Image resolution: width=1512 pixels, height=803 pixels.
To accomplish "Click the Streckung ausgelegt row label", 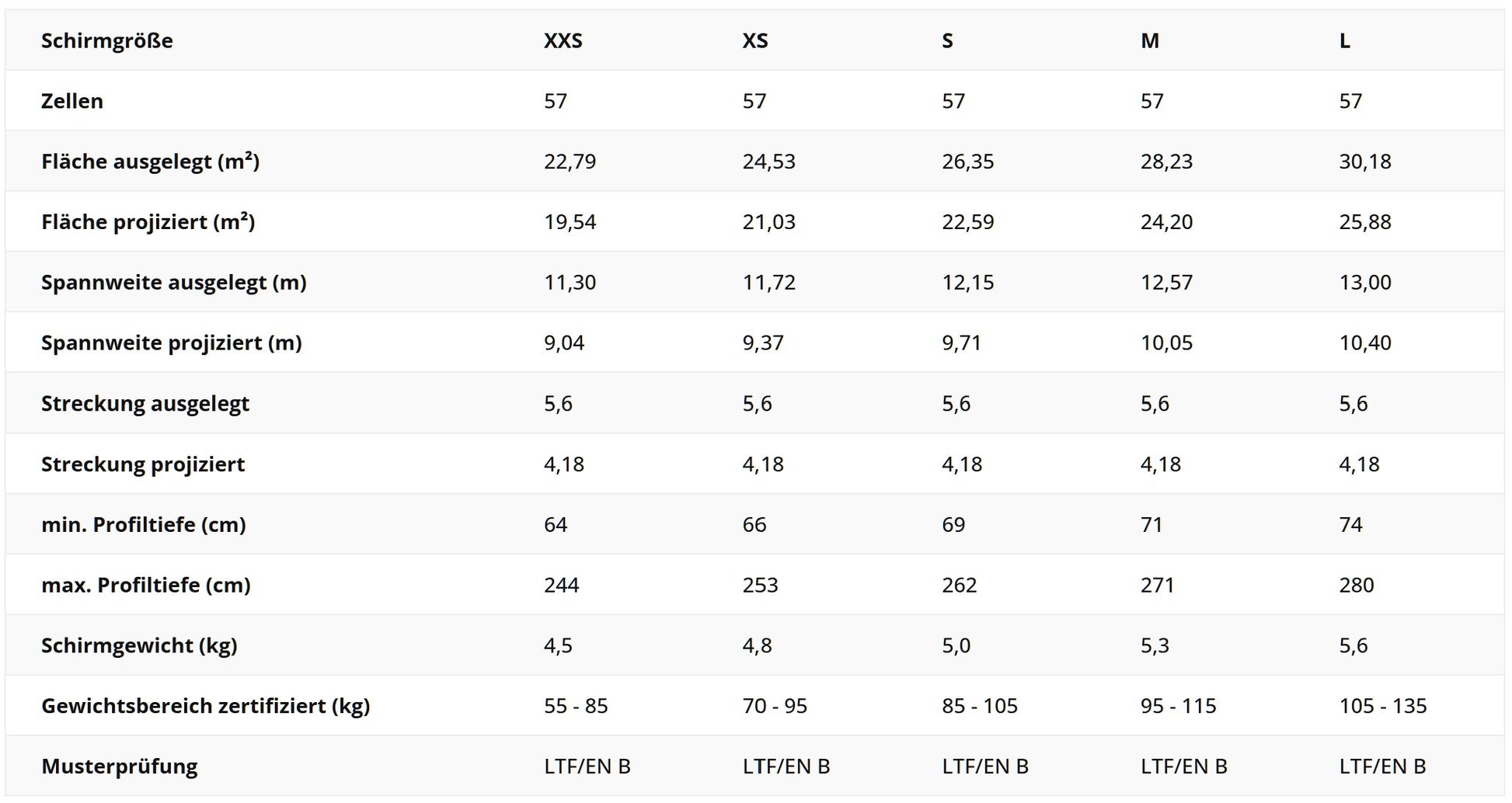I will [x=145, y=404].
